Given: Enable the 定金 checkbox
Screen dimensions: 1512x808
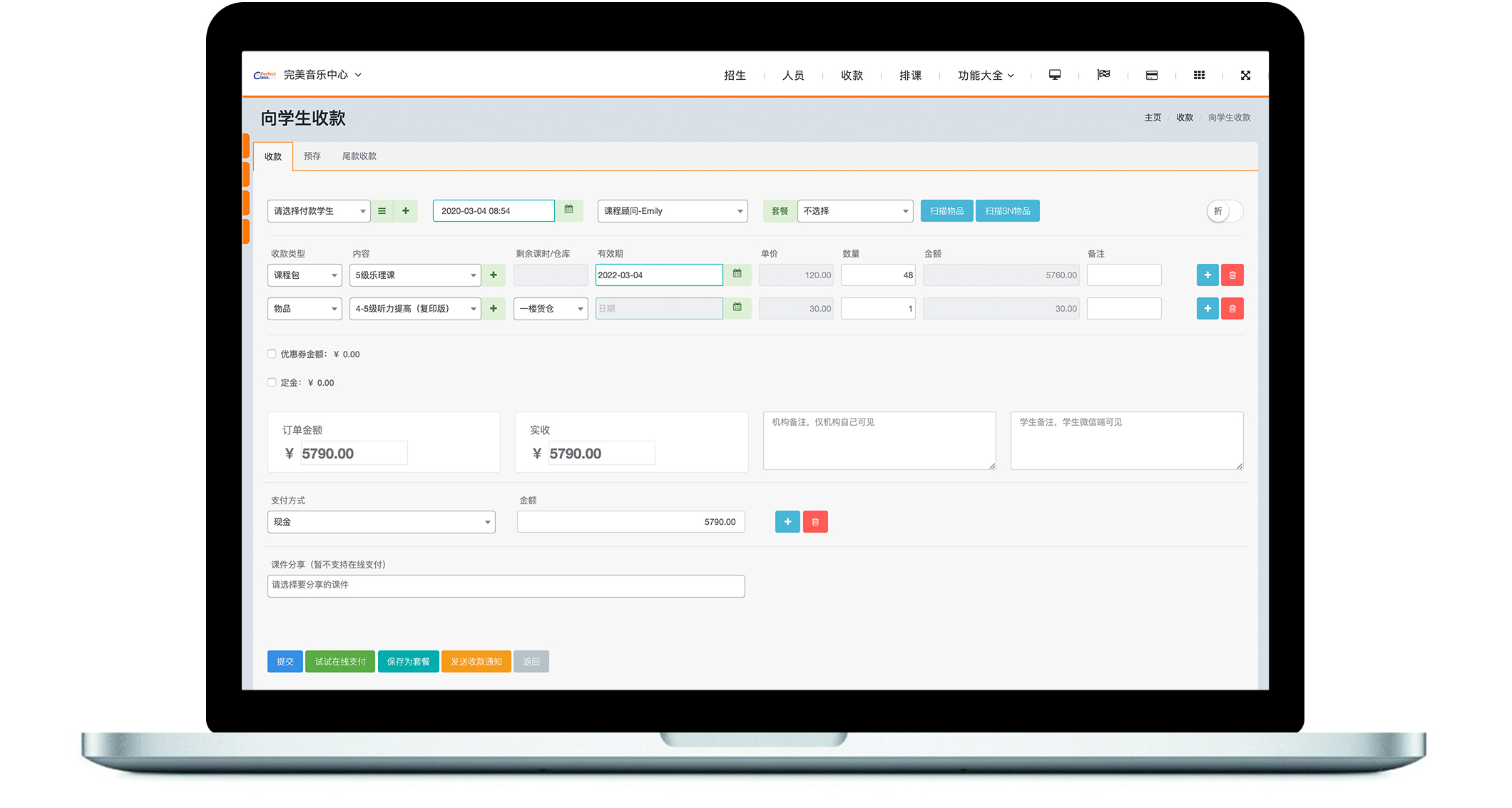Looking at the screenshot, I should pos(272,382).
